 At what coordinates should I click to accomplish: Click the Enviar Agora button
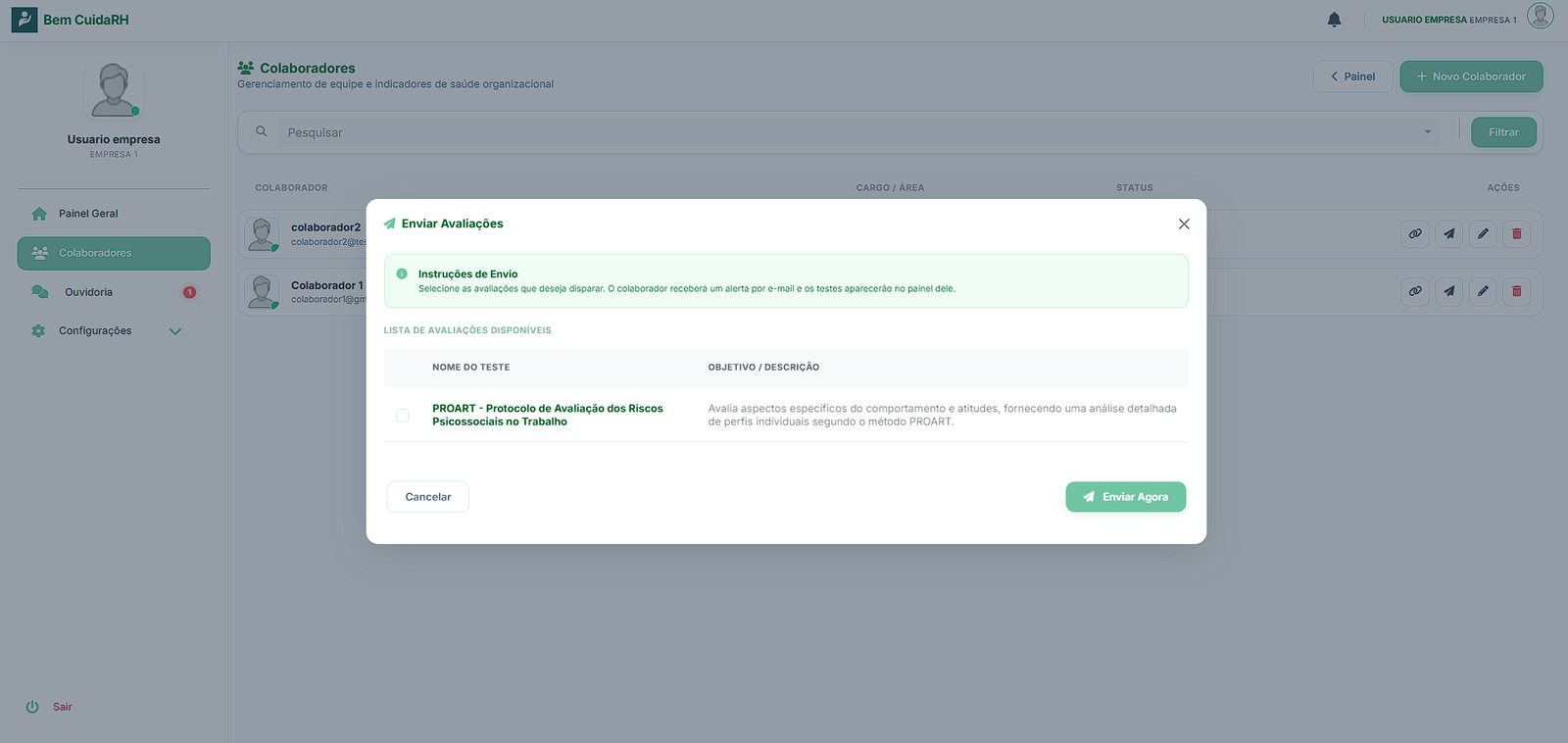coord(1125,497)
